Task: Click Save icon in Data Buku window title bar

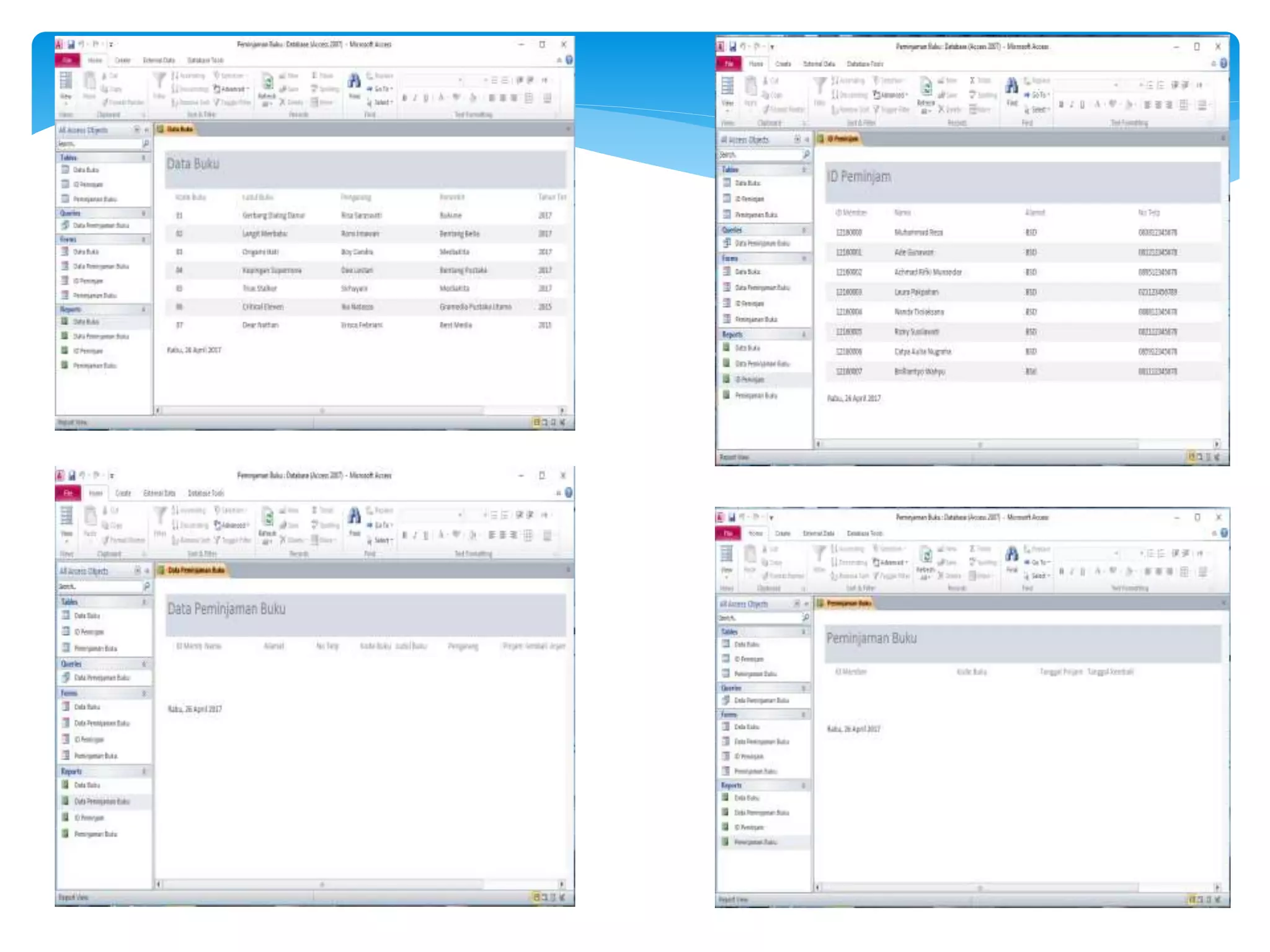Action: (71, 44)
